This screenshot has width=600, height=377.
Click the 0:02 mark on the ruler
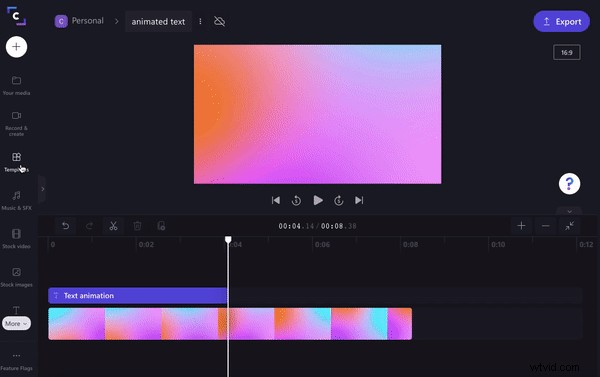pos(146,245)
